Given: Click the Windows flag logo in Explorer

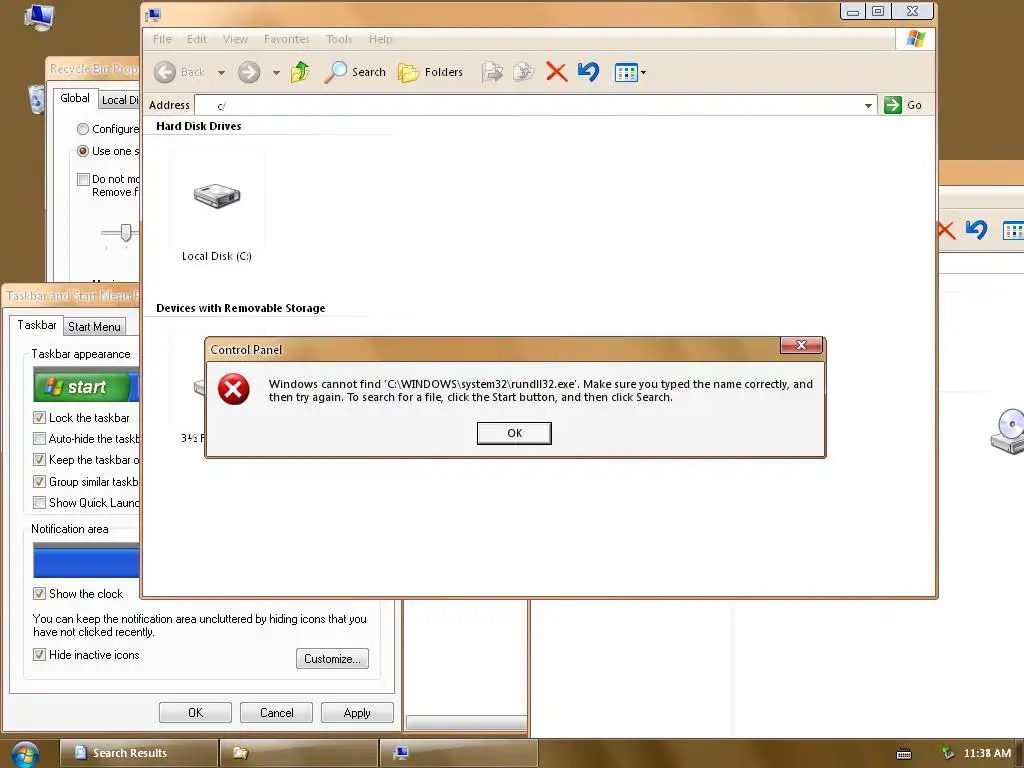Looking at the screenshot, I should (916, 39).
